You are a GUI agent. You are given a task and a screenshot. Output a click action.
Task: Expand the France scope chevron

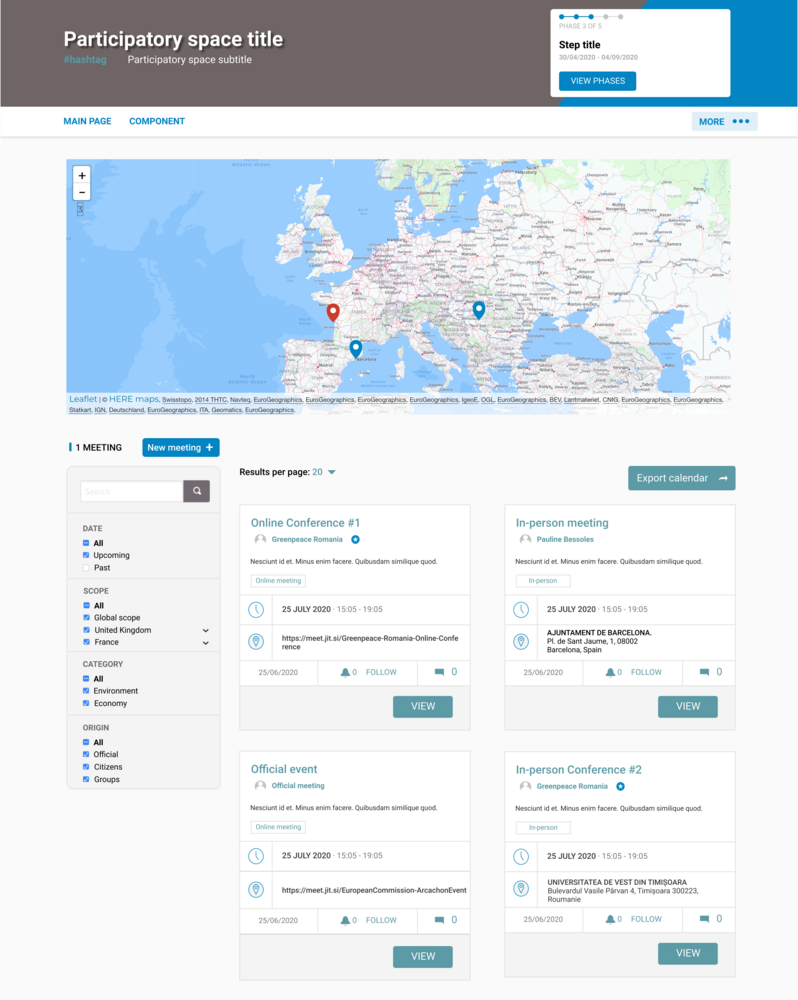206,643
